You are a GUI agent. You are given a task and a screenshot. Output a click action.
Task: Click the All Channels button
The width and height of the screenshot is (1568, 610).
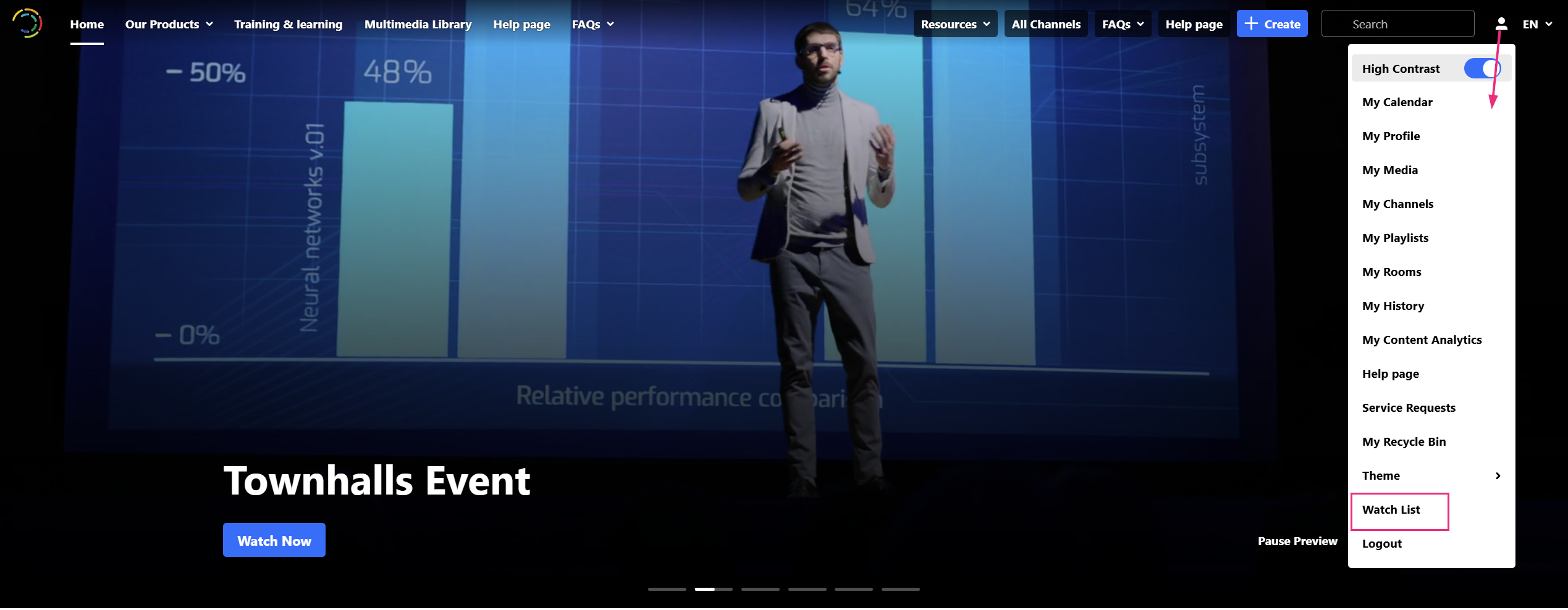[1046, 24]
